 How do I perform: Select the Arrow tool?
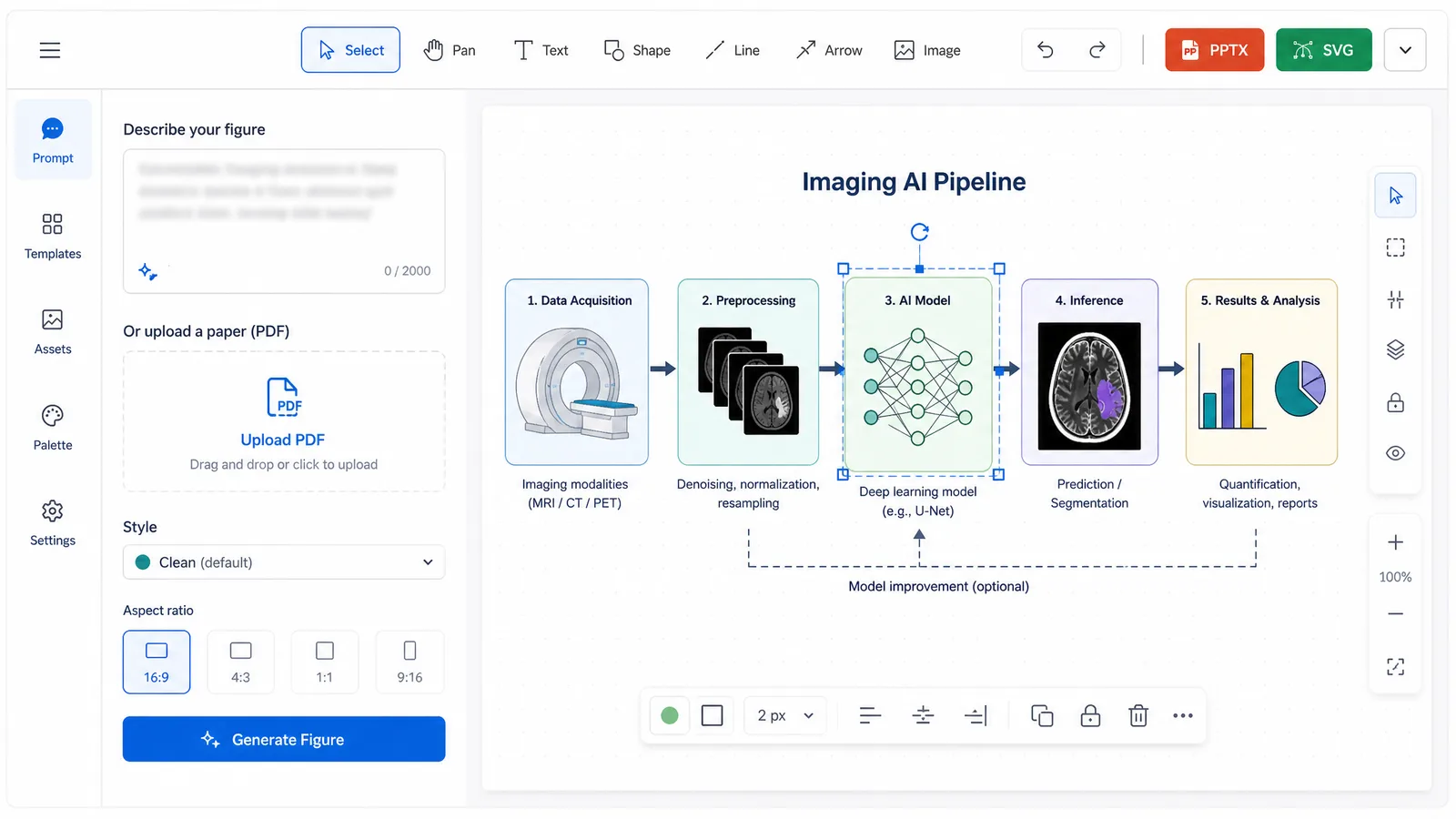pos(829,50)
